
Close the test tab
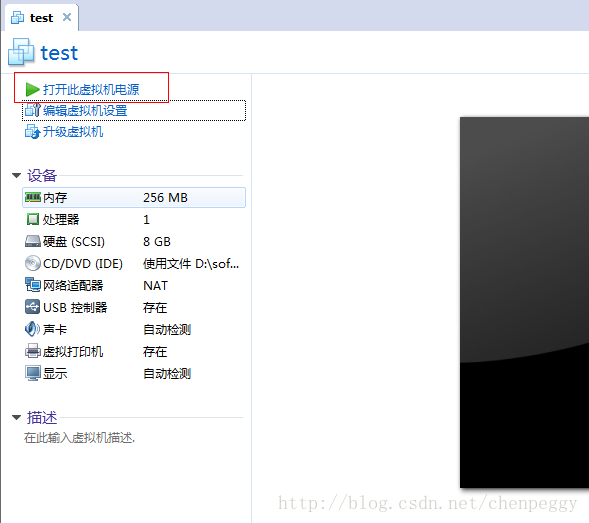[x=67, y=17]
